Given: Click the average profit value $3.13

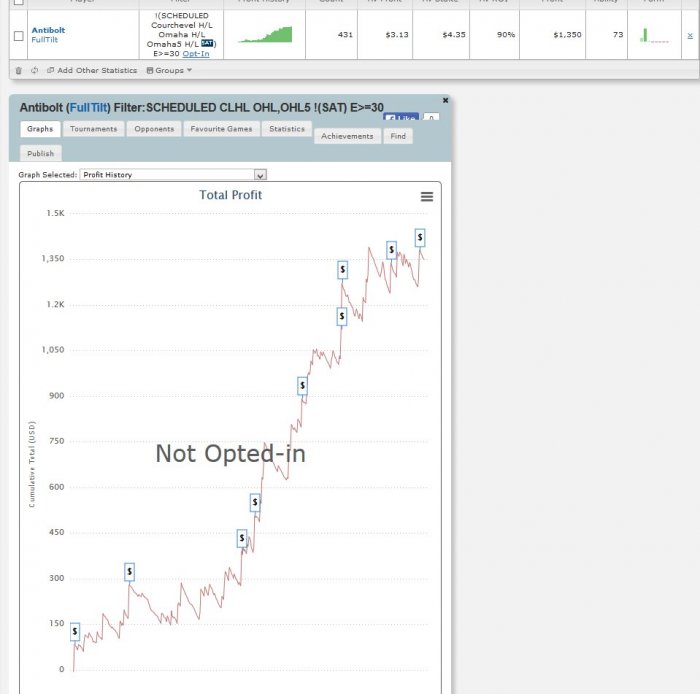Looking at the screenshot, I should click(x=397, y=35).
